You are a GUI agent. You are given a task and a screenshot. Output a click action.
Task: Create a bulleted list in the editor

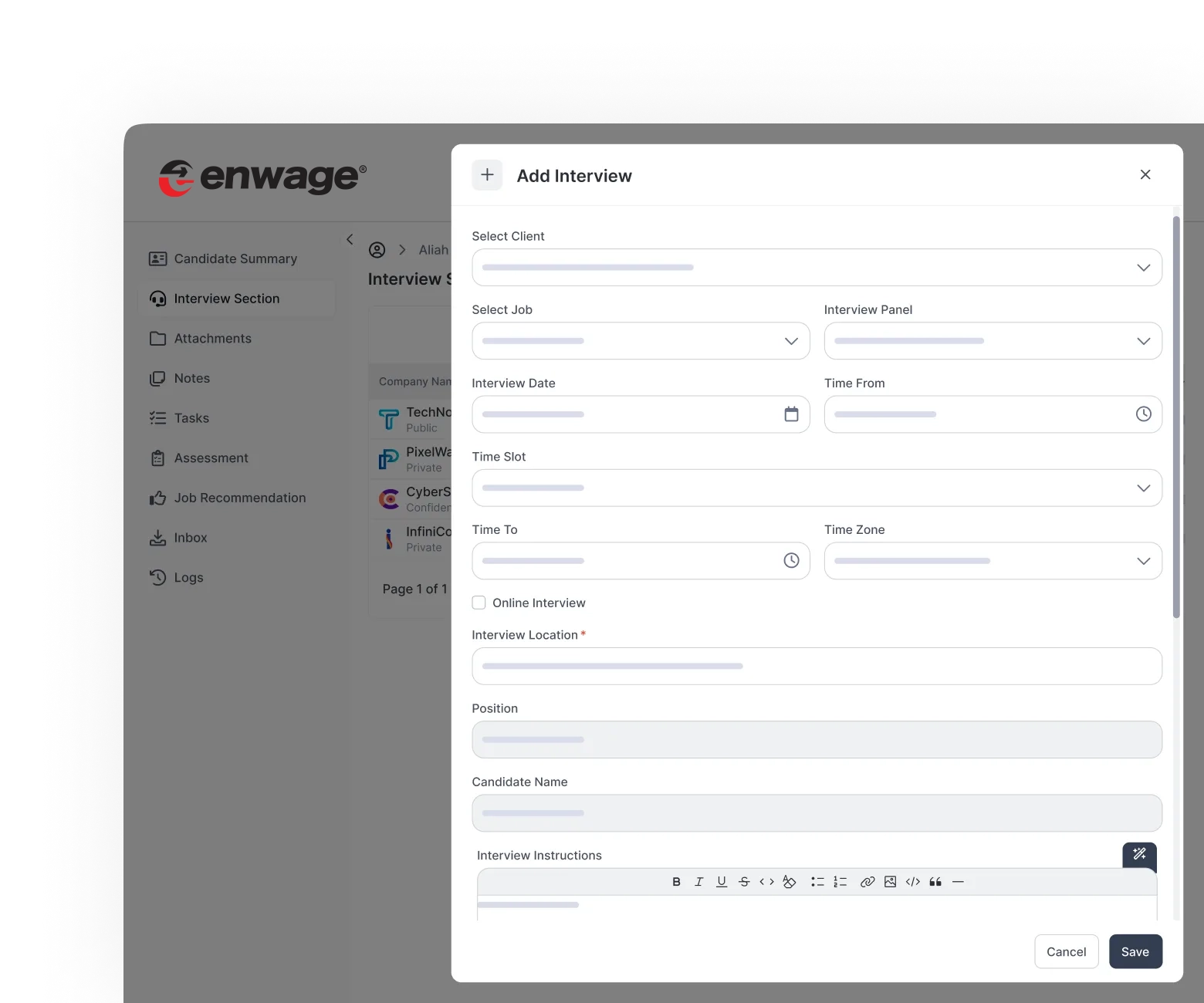pyautogui.click(x=817, y=881)
